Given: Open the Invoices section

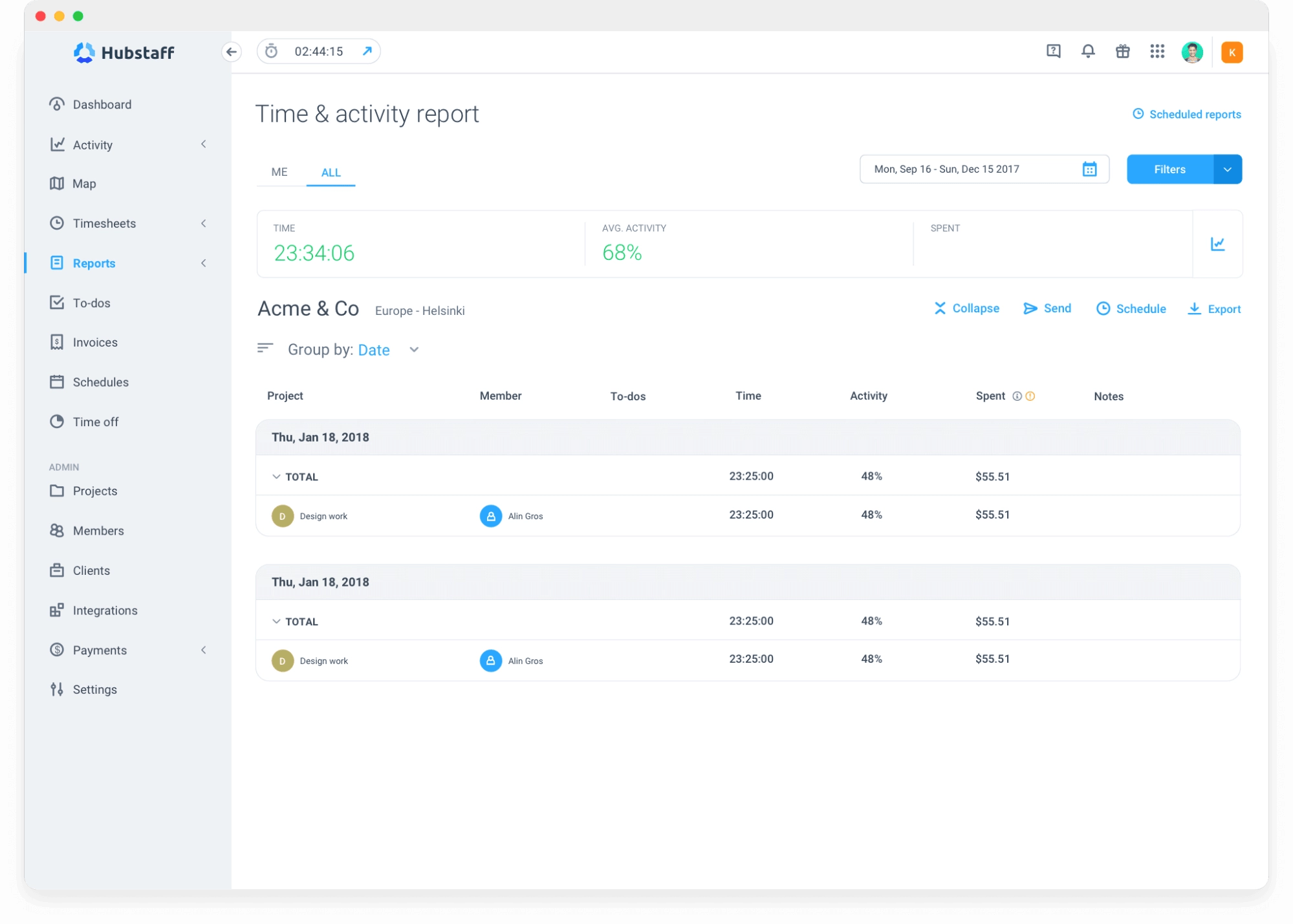Looking at the screenshot, I should tap(94, 342).
